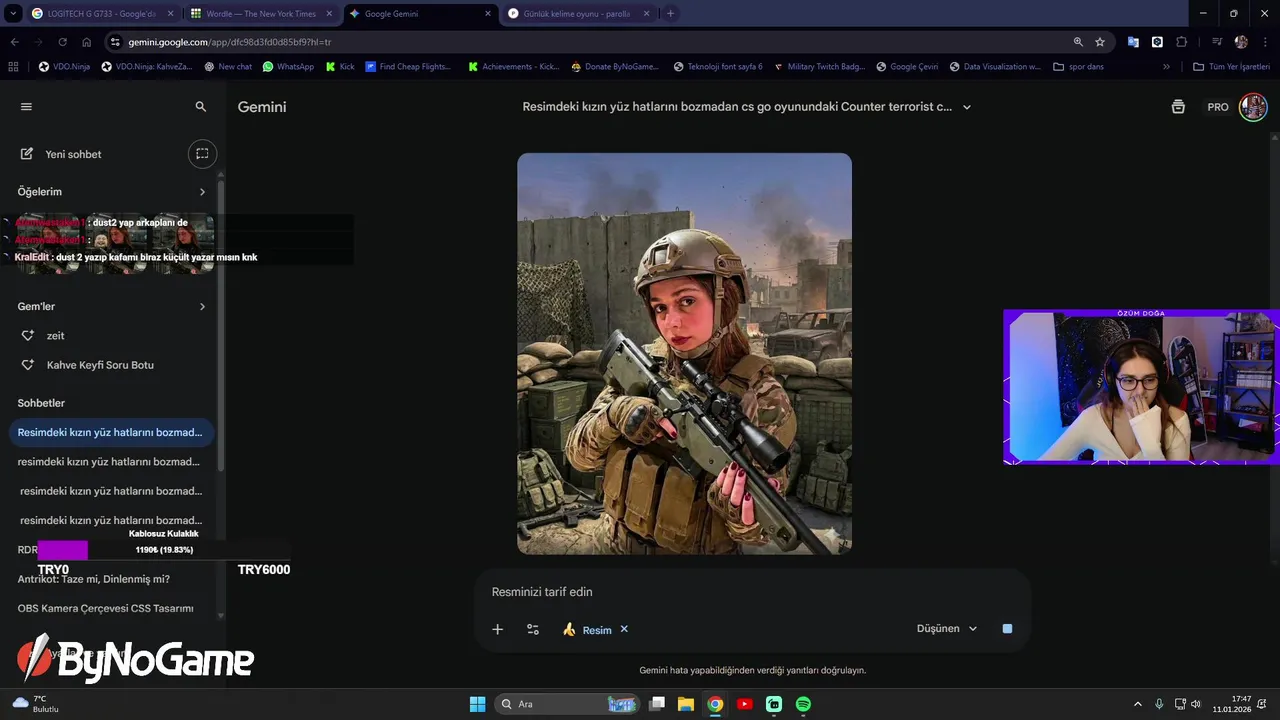Image resolution: width=1280 pixels, height=720 pixels.
Task: Open the Google account avatar in Gemini
Action: [x=1253, y=107]
